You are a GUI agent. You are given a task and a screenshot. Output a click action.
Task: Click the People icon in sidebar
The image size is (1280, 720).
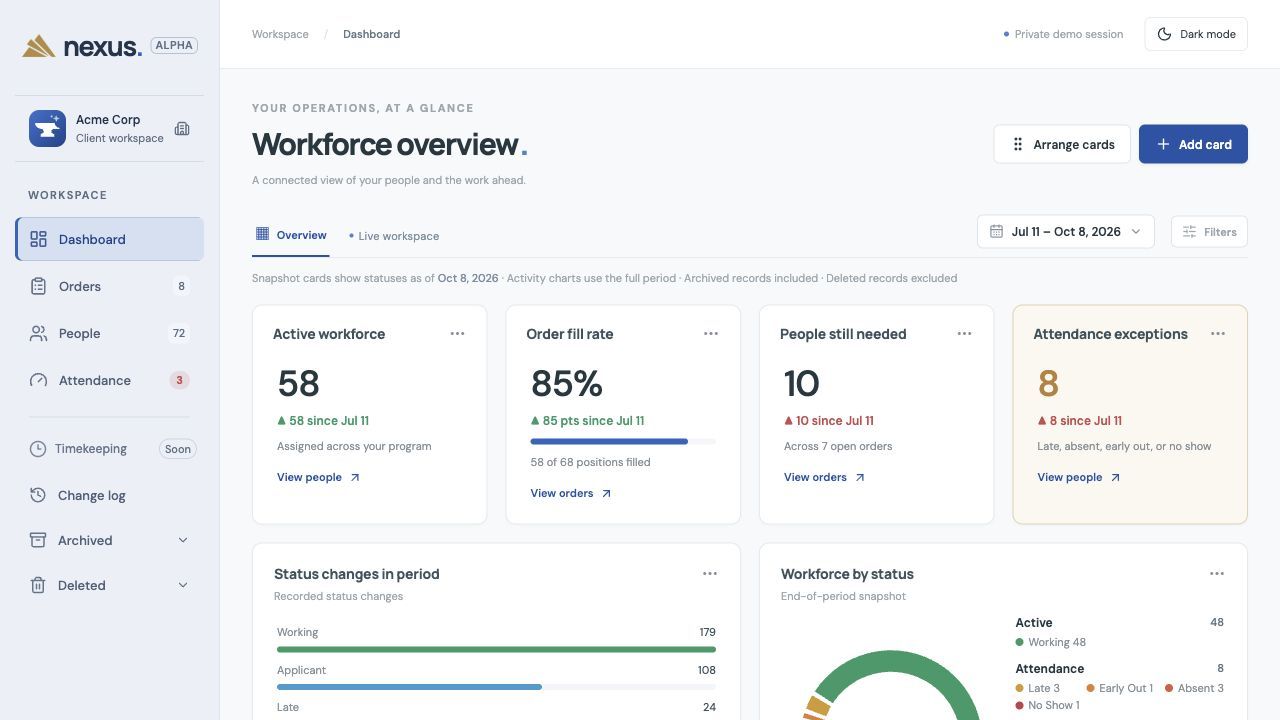coord(38,333)
